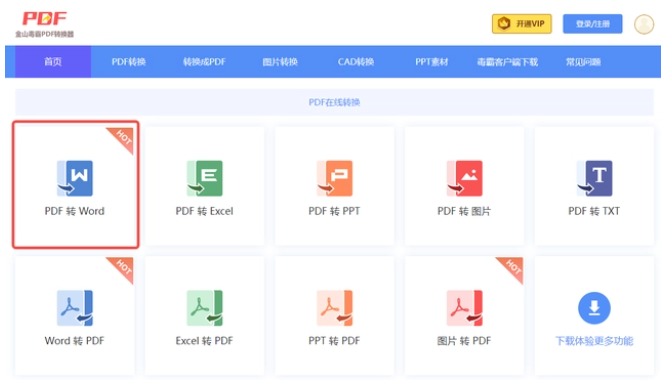
Task: Open the 常见问题 menu item
Action: [x=583, y=62]
